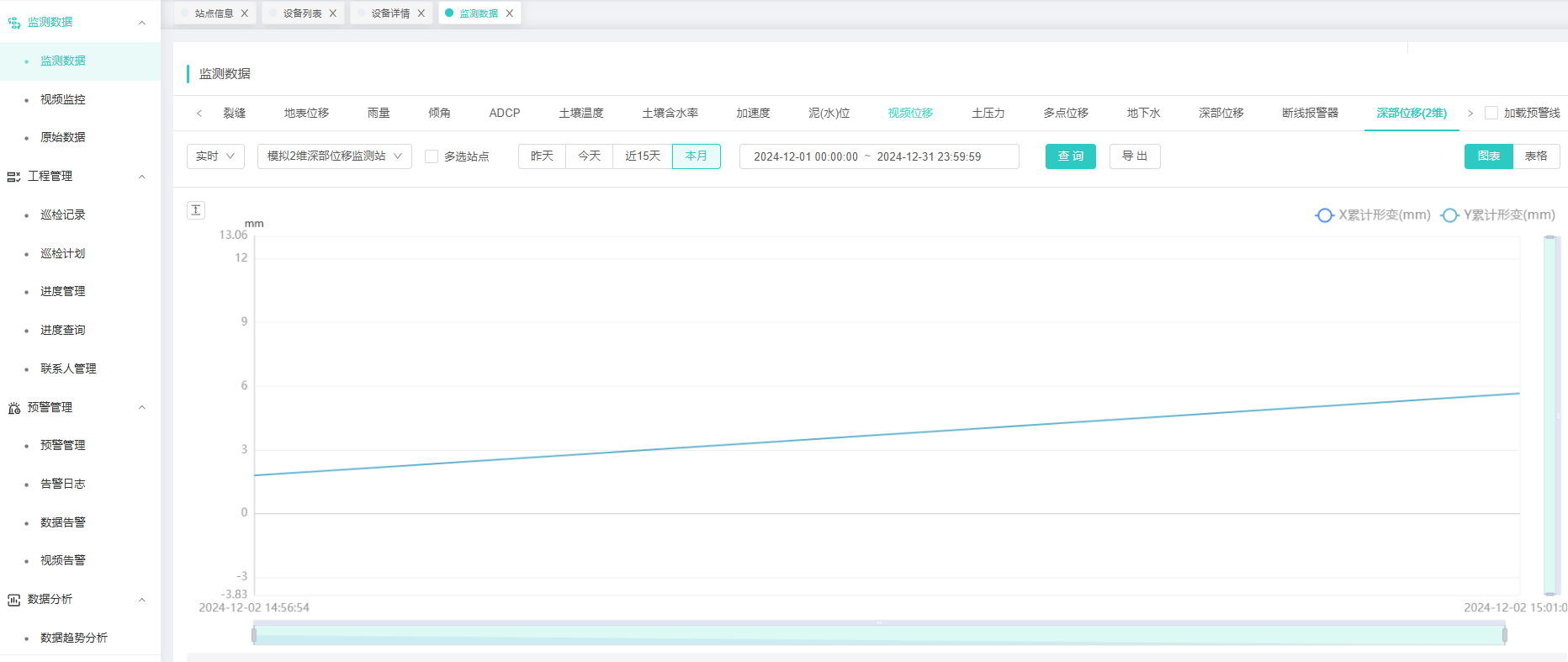1568x662 pixels.
Task: Click the 导出 export button
Action: (1135, 156)
